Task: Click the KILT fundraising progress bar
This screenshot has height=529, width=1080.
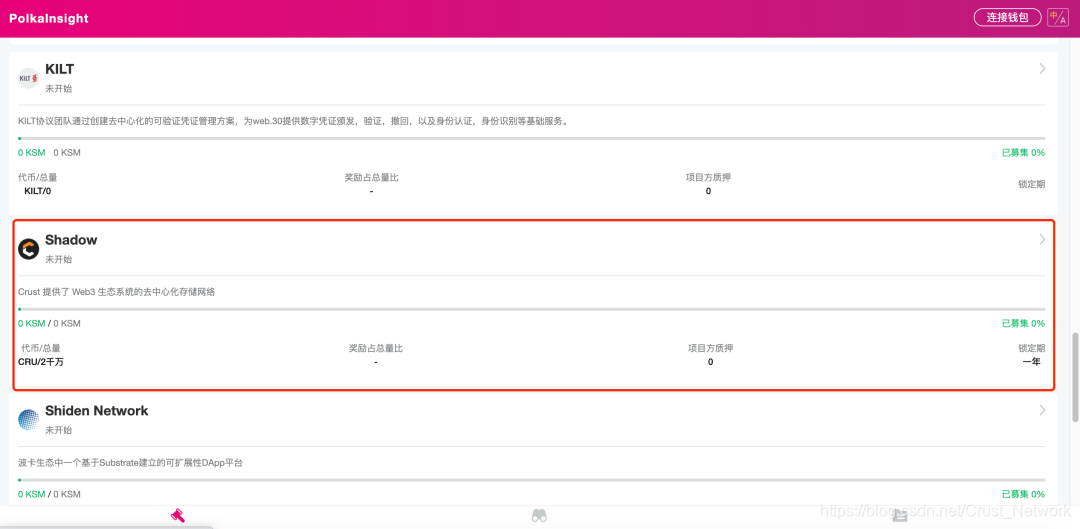Action: pyautogui.click(x=531, y=138)
